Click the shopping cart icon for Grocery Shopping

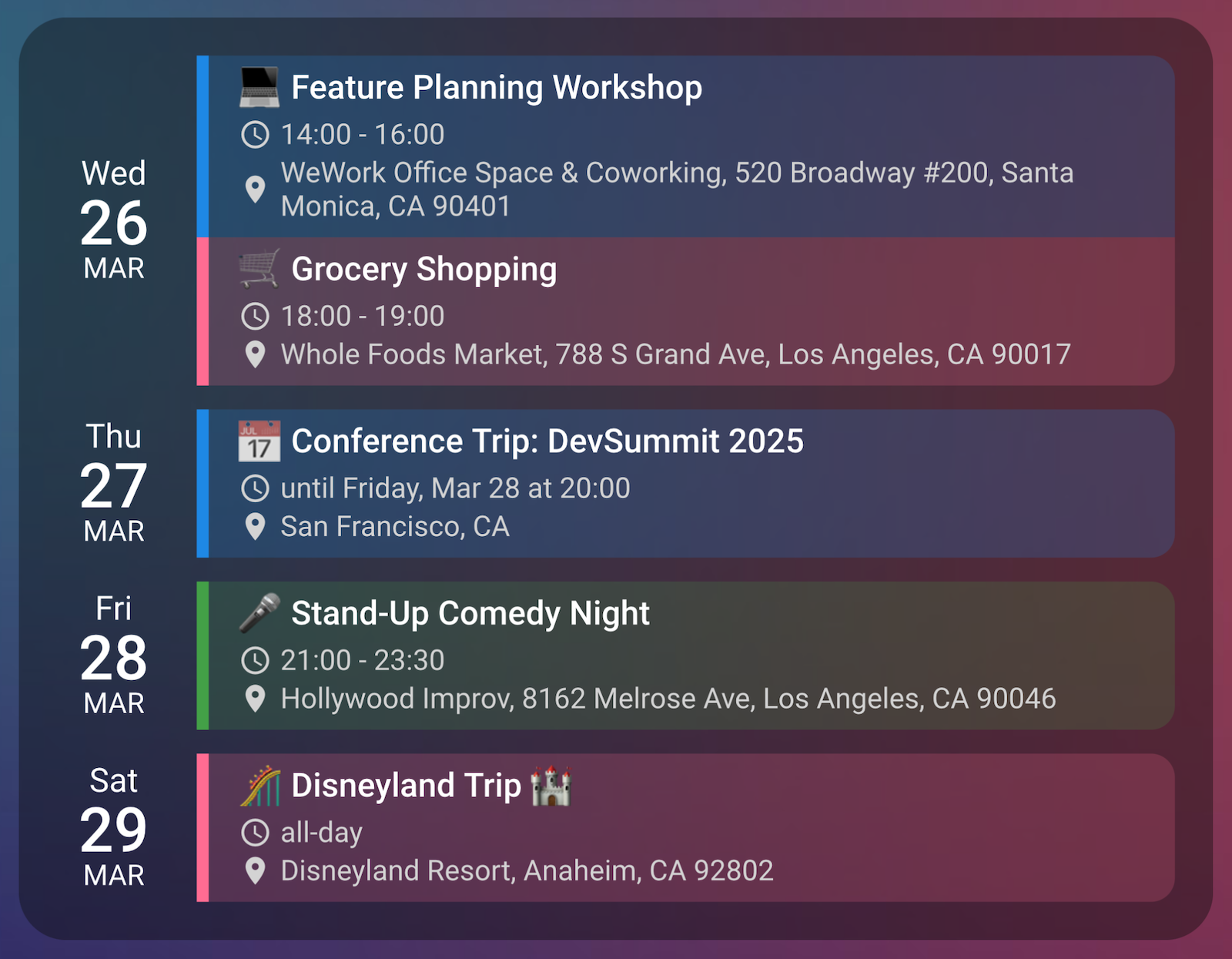point(259,269)
